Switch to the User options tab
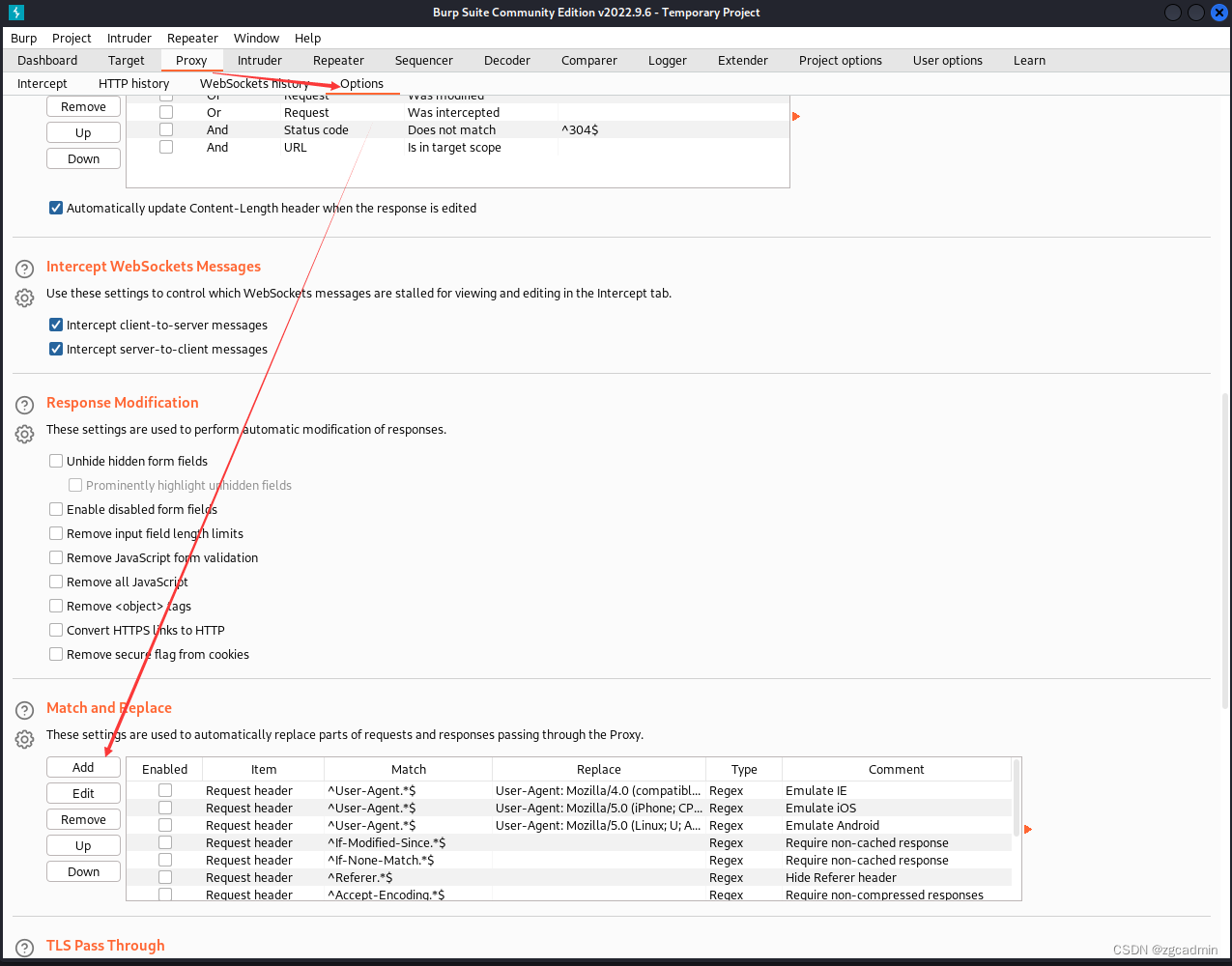The height and width of the screenshot is (966, 1232). tap(948, 60)
